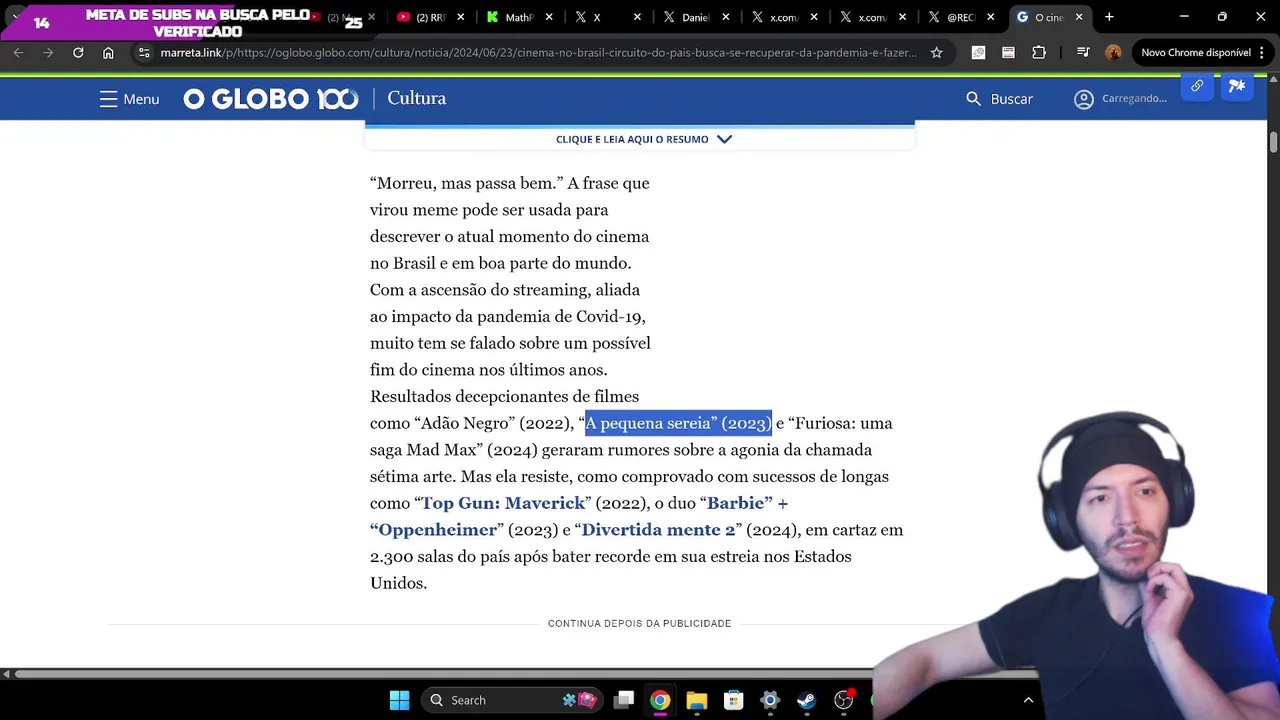Click the text 'CONTINUA DEPOIS DA PUBLICIDADE'
Viewport: 1280px width, 720px height.
pyautogui.click(x=640, y=624)
